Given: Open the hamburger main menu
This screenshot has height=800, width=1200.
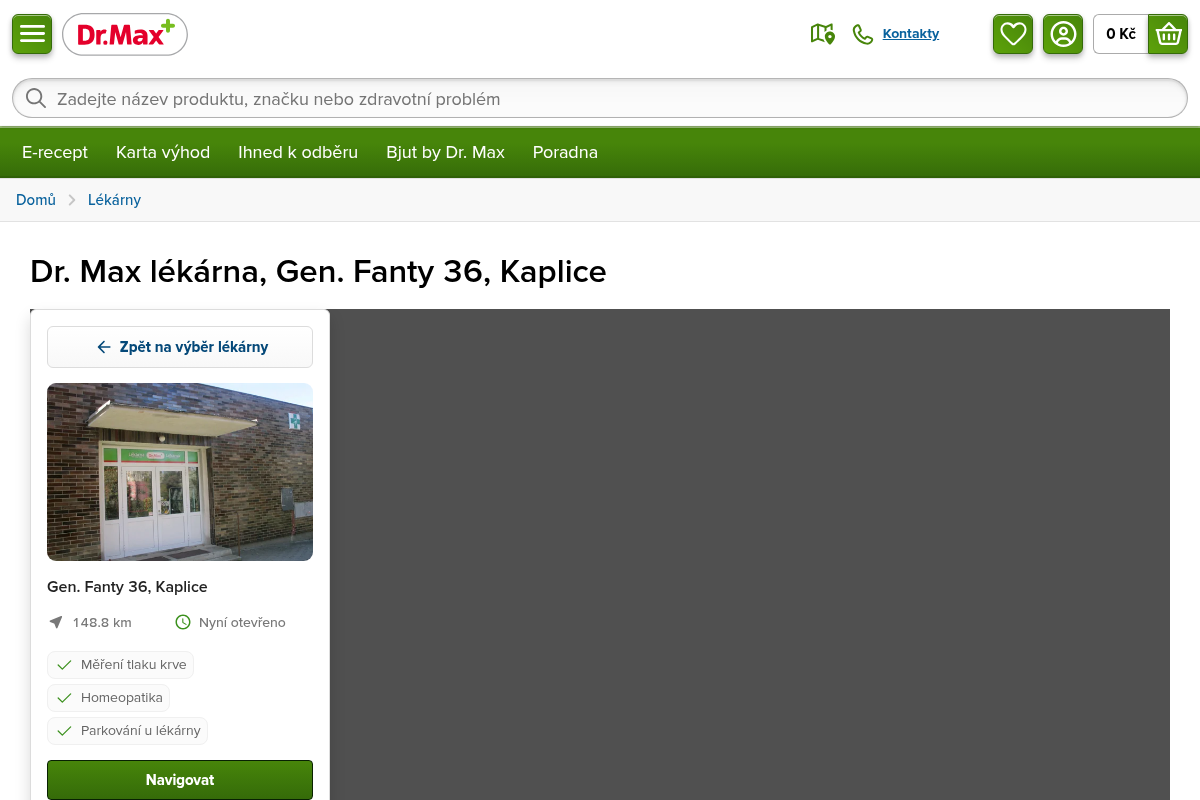Looking at the screenshot, I should click(x=32, y=34).
